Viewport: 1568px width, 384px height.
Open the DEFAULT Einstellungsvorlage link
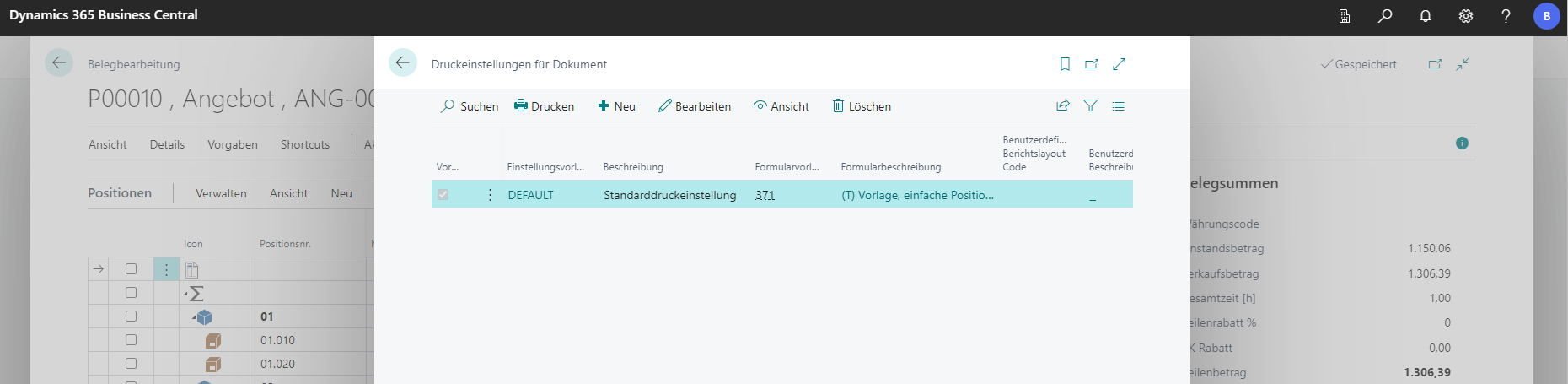point(530,195)
